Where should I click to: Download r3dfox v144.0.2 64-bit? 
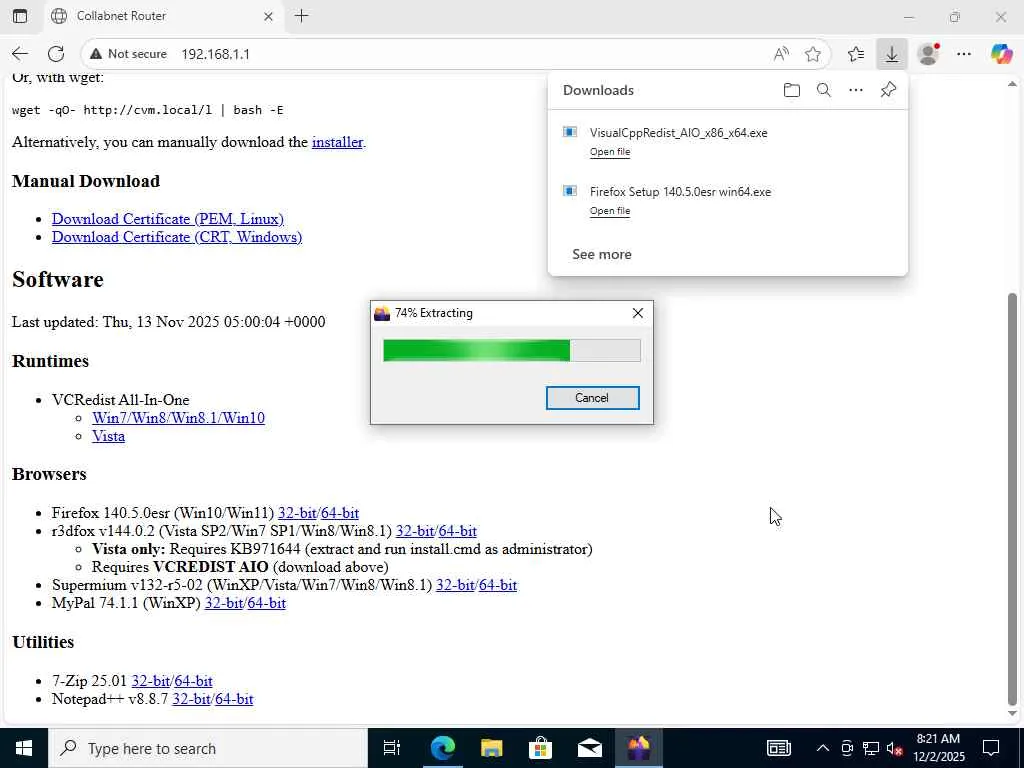point(458,532)
